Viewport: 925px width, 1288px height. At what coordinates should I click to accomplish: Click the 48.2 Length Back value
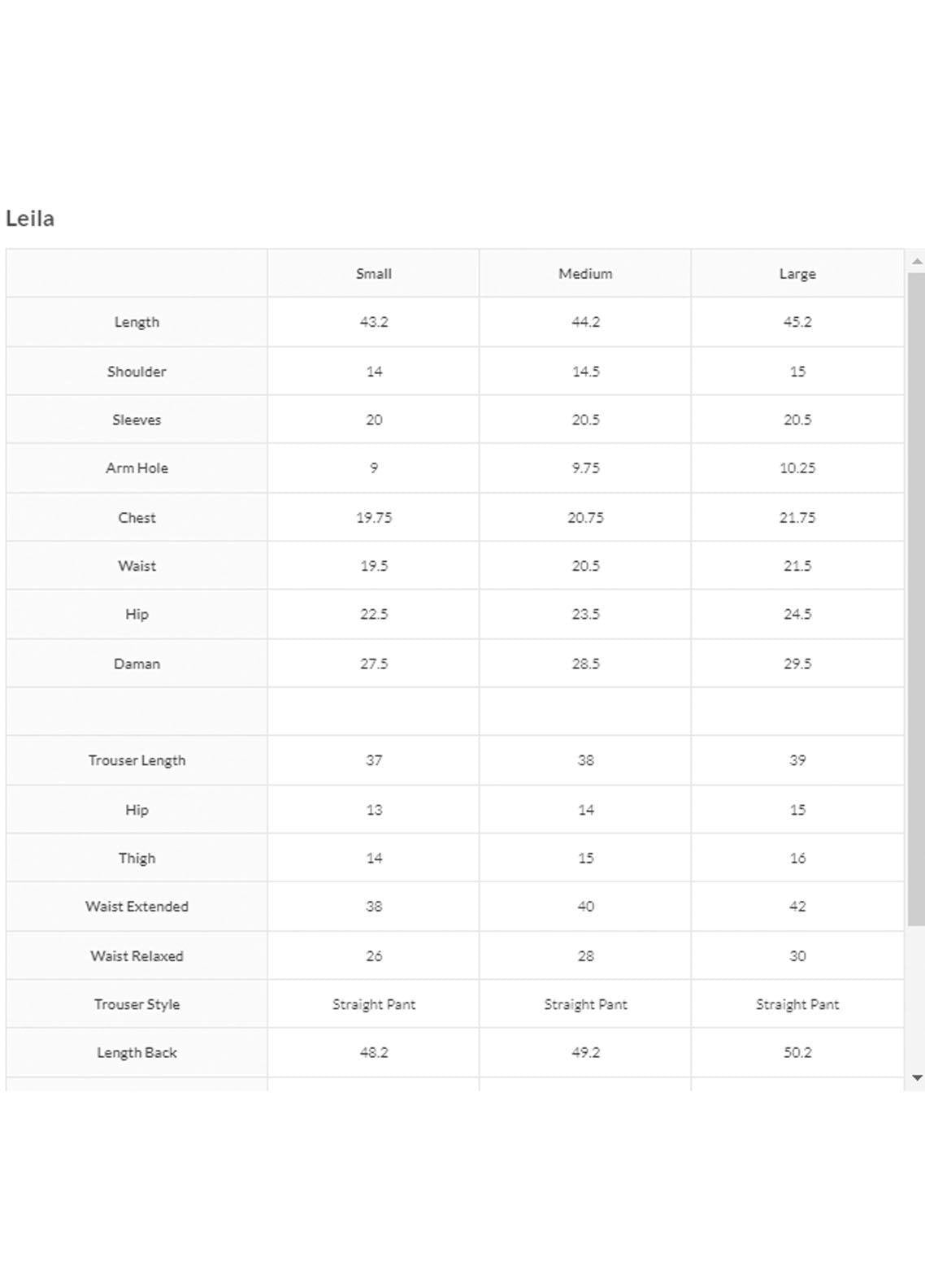click(x=374, y=1053)
